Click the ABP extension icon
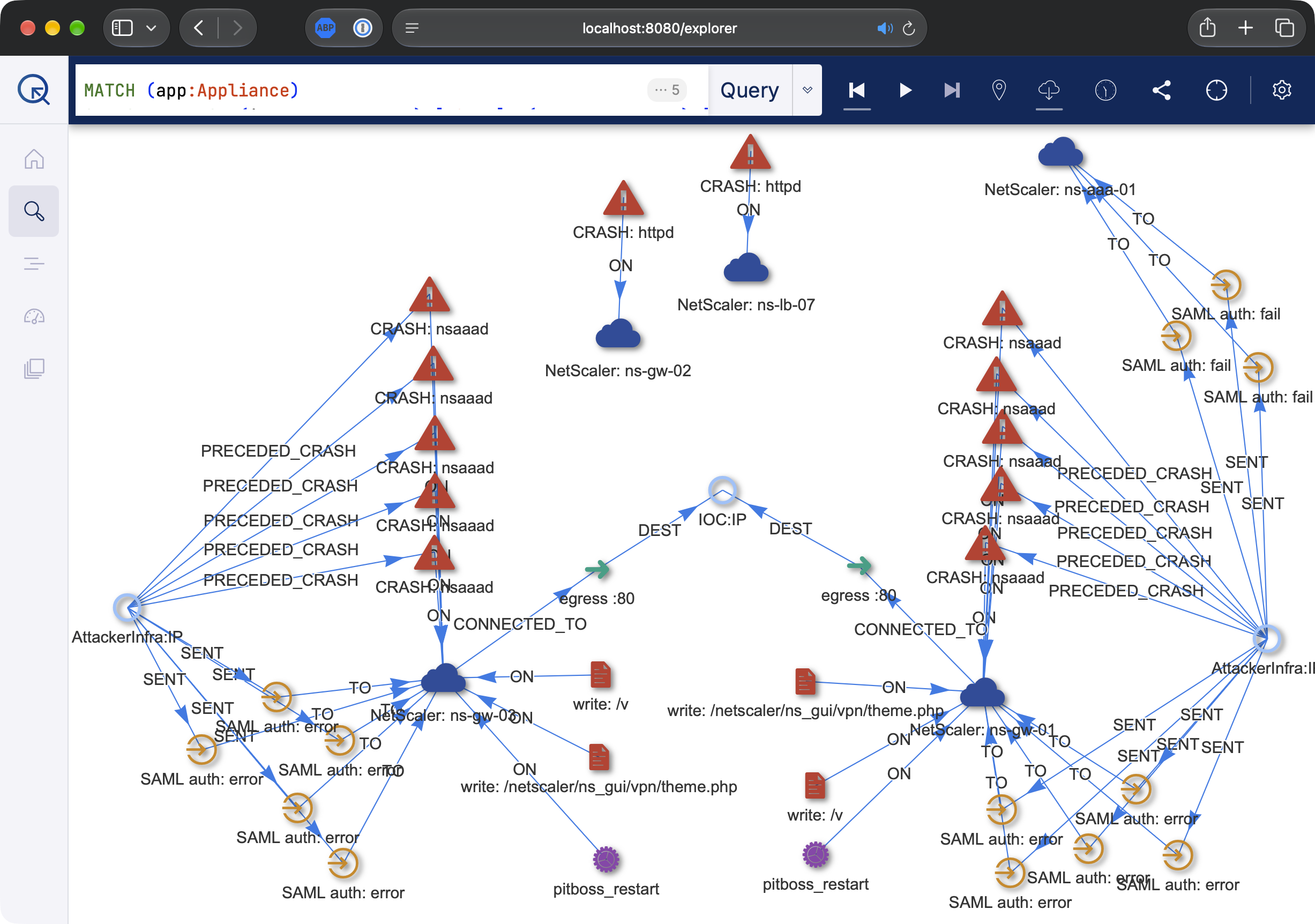1315x924 pixels. coord(325,27)
